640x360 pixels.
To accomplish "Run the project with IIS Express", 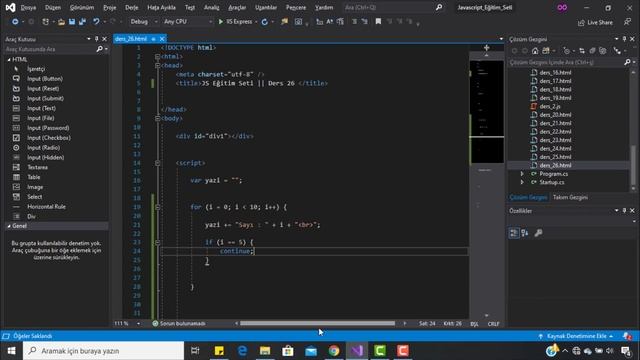I will click(235, 22).
